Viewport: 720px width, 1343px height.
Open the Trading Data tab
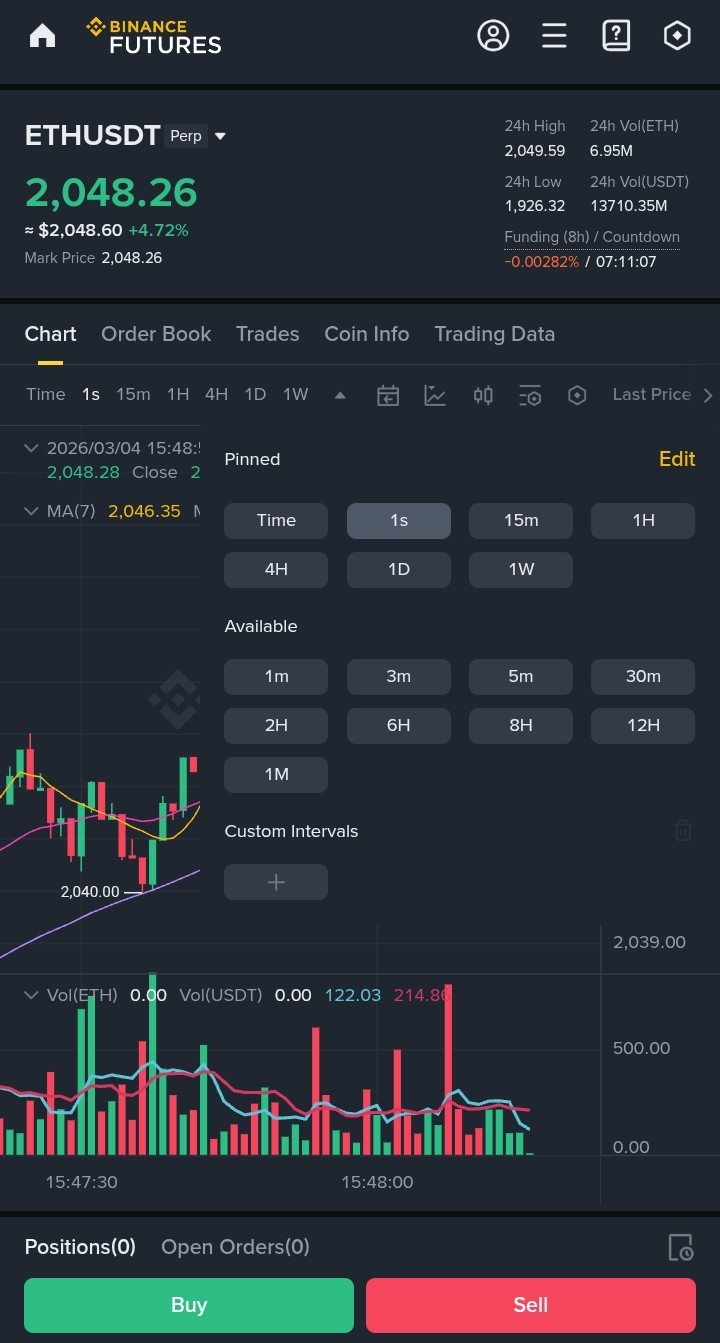(494, 334)
